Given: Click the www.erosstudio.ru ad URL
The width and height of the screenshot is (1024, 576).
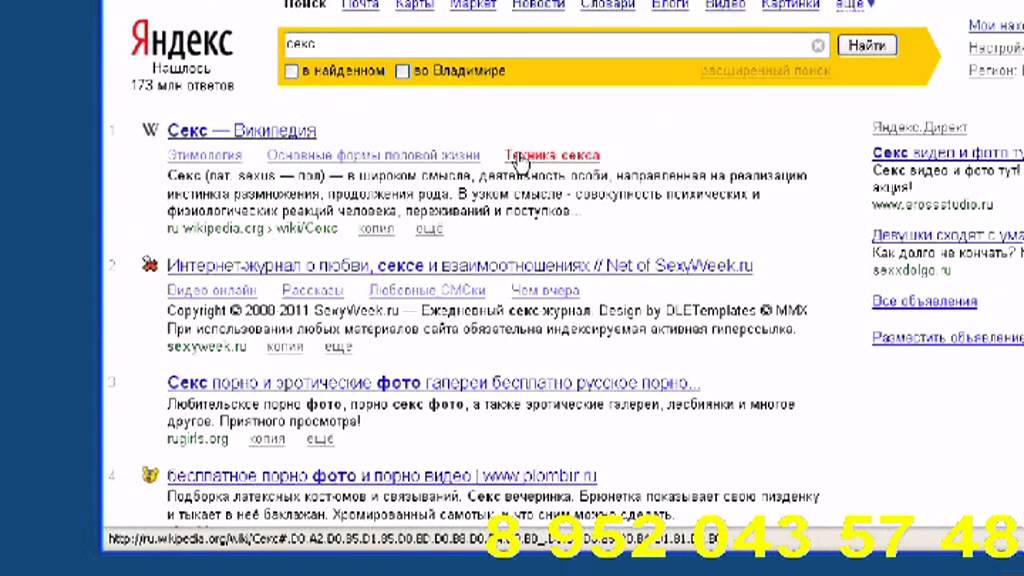Looking at the screenshot, I should (x=933, y=204).
